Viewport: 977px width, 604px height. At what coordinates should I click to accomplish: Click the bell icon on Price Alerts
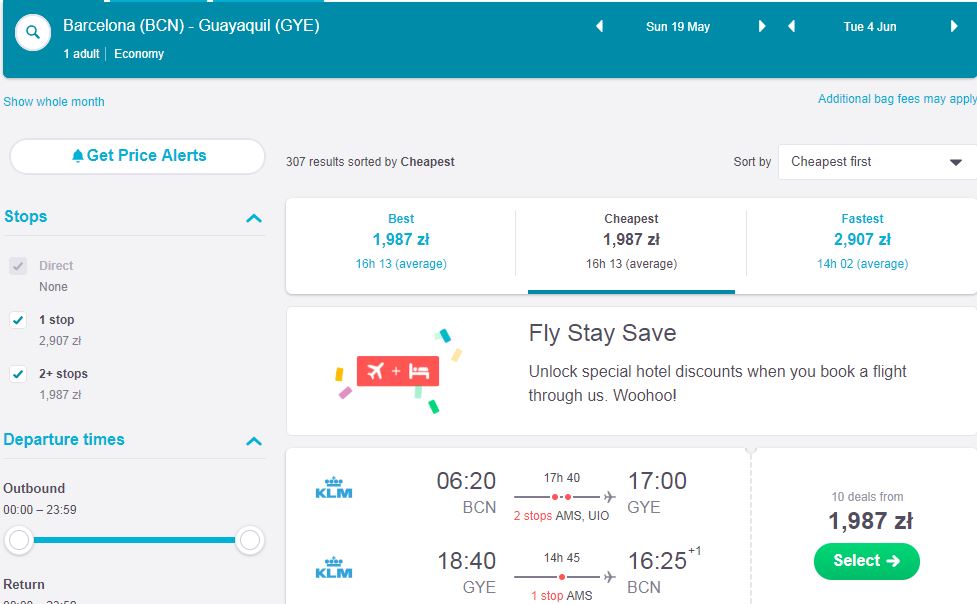point(77,156)
